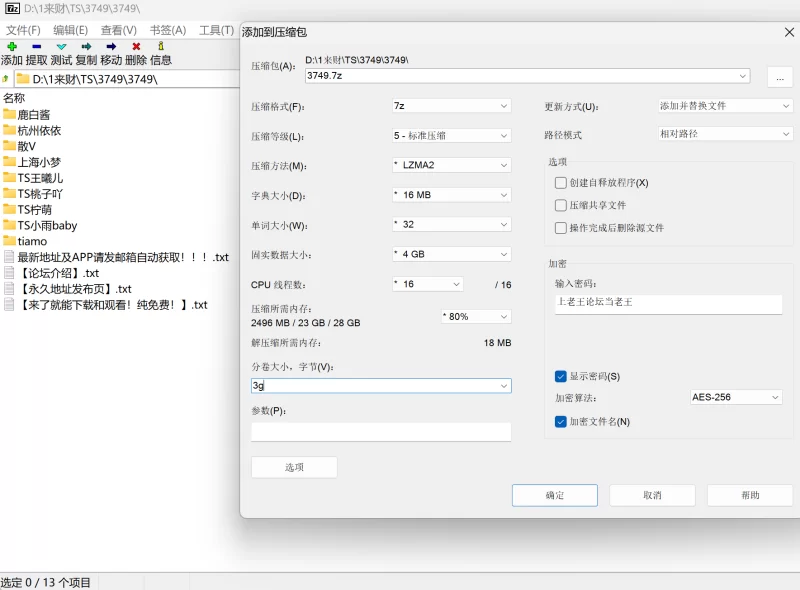Click the 参数 input field
This screenshot has width=800, height=590.
381,432
